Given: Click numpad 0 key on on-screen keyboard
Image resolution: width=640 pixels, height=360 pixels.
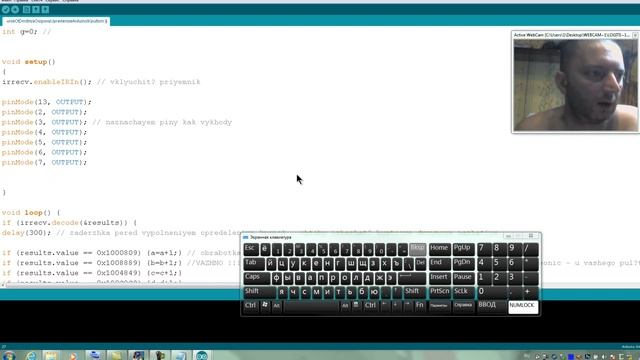Looking at the screenshot, I should [491, 292].
